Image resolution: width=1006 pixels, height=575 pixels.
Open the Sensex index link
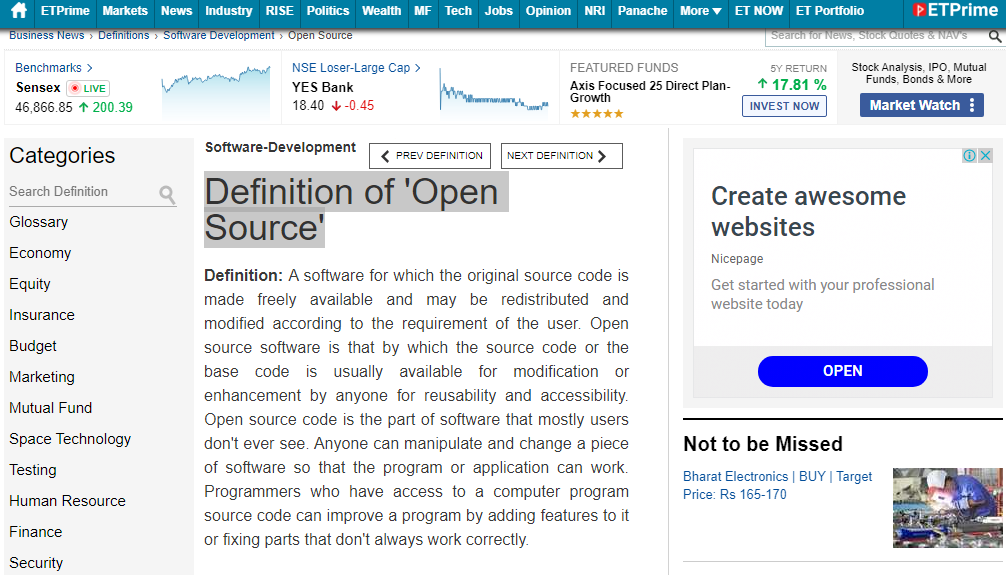(x=38, y=88)
